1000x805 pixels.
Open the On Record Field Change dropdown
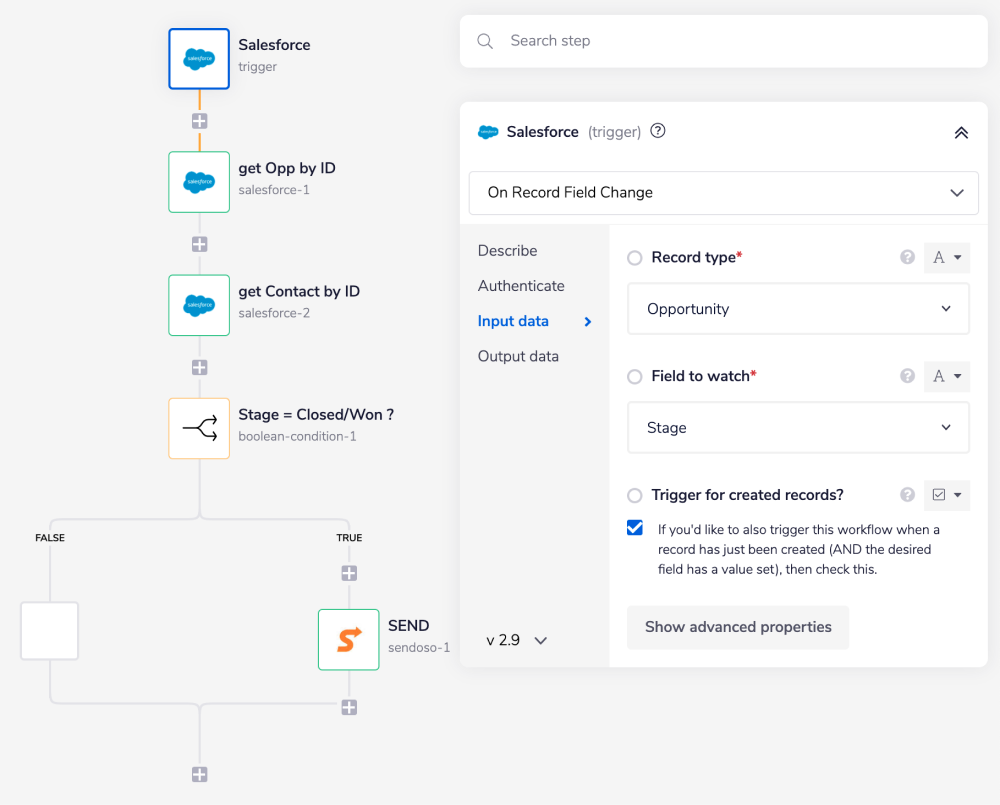(x=723, y=192)
